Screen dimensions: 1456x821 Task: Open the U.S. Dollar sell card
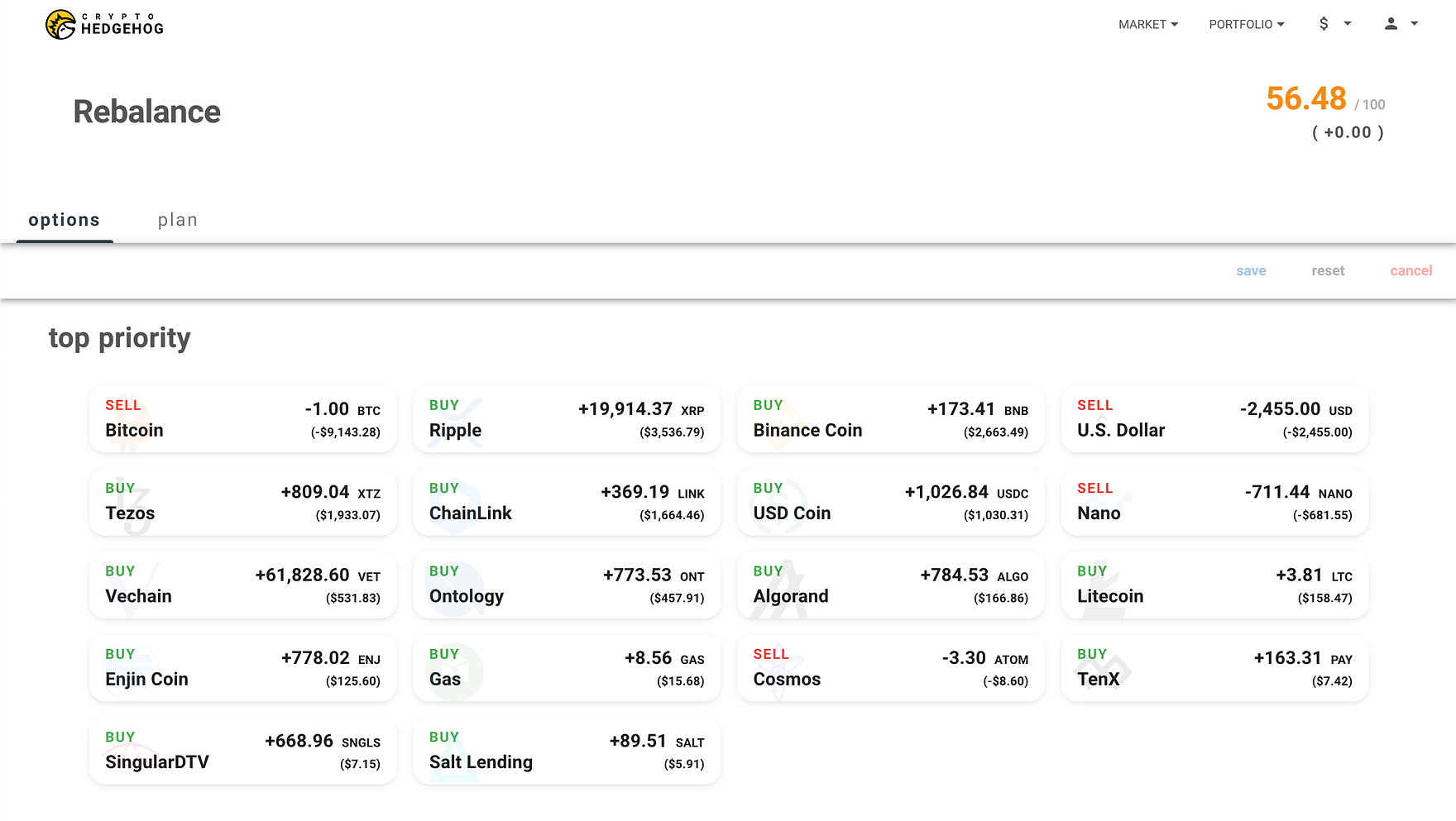point(1214,419)
